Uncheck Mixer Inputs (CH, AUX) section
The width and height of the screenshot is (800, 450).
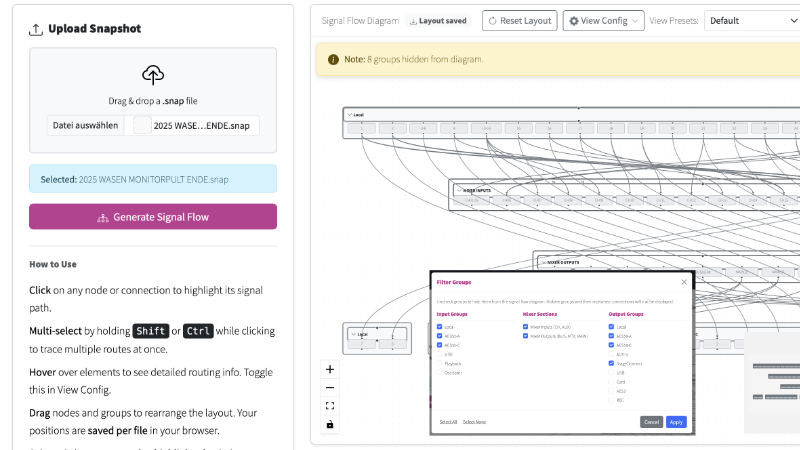[525, 327]
